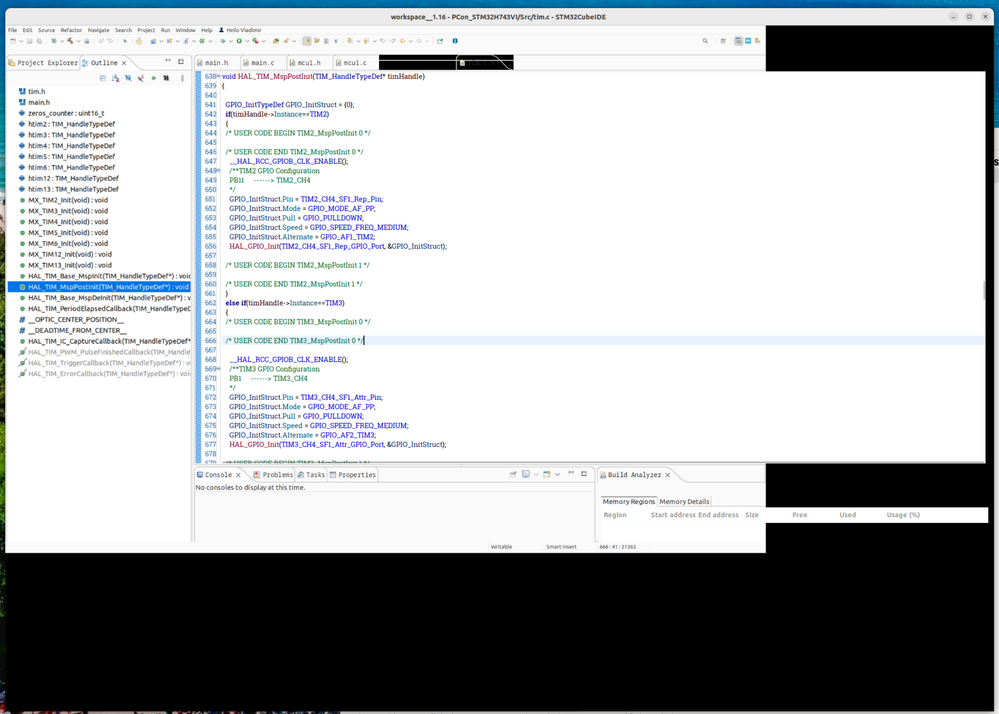Image resolution: width=999 pixels, height=714 pixels.
Task: Maximize the Outline view with its maximize button
Action: point(181,61)
